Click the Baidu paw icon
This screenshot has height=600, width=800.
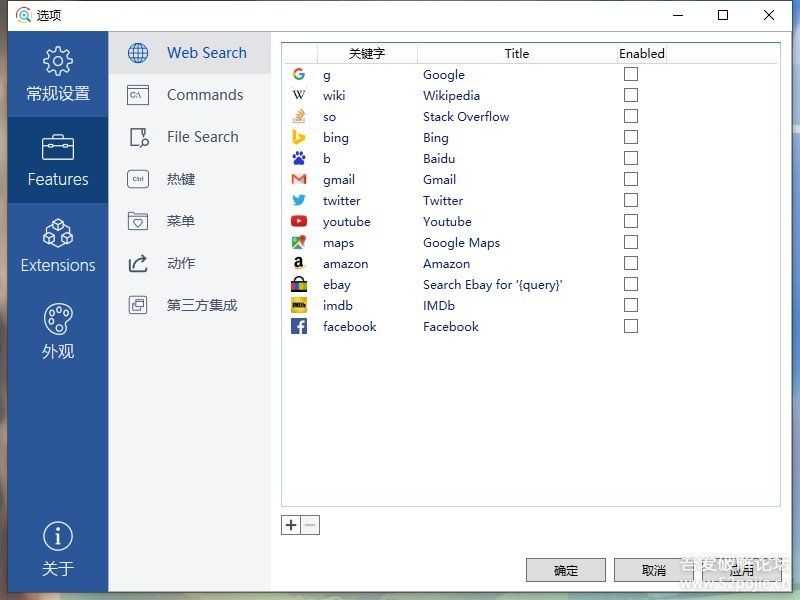tap(299, 158)
